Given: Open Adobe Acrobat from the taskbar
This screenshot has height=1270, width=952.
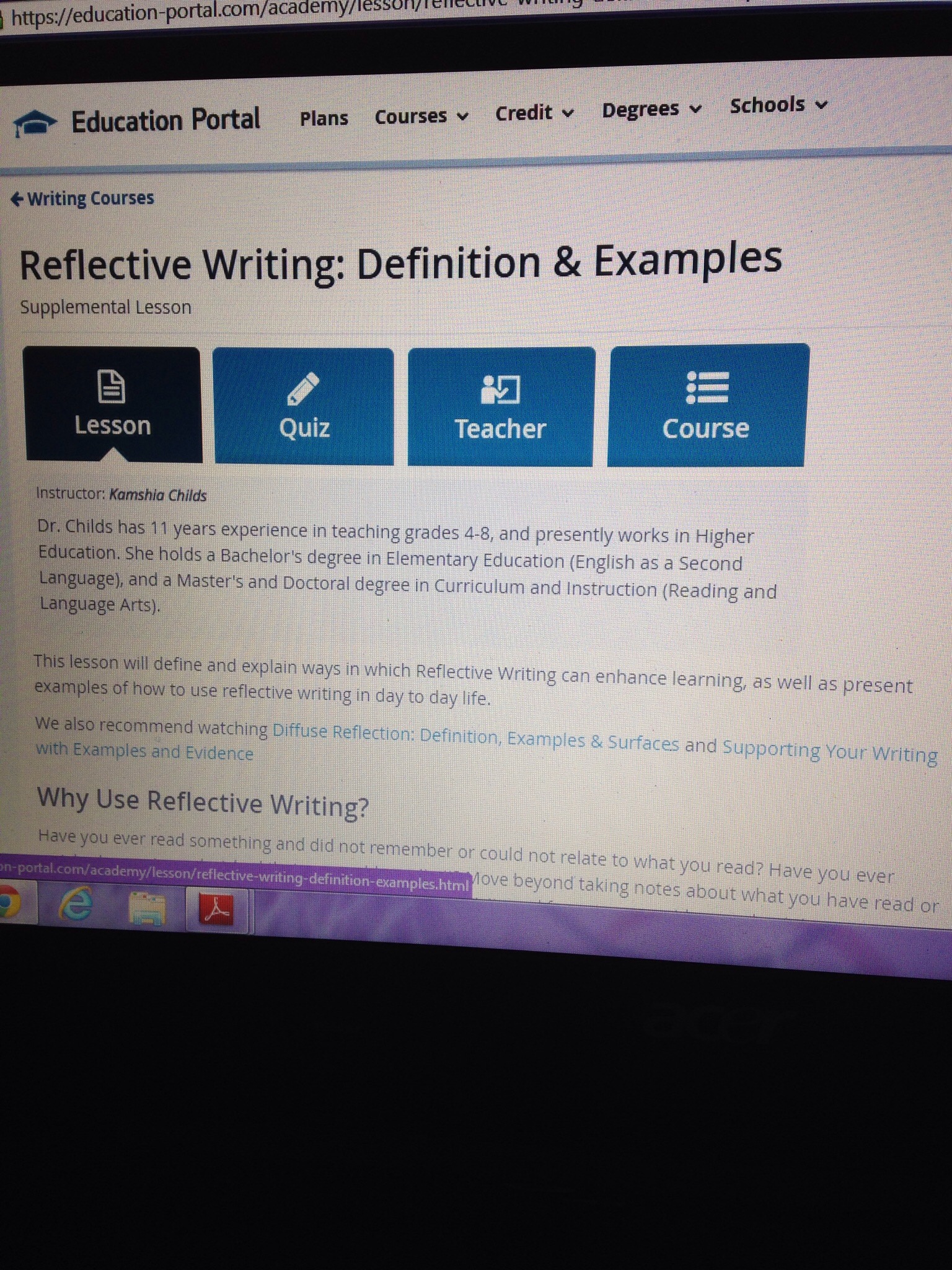Looking at the screenshot, I should point(216,910).
